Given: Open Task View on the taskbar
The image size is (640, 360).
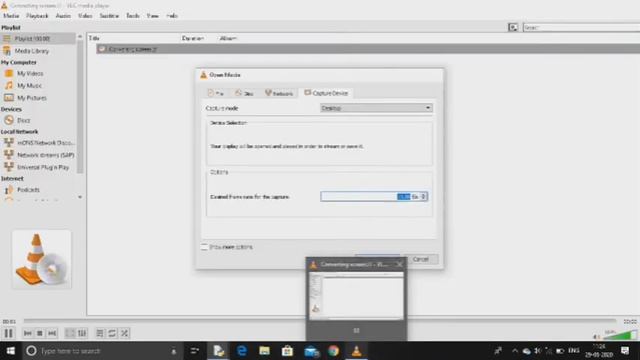Looking at the screenshot, I should click(x=195, y=351).
